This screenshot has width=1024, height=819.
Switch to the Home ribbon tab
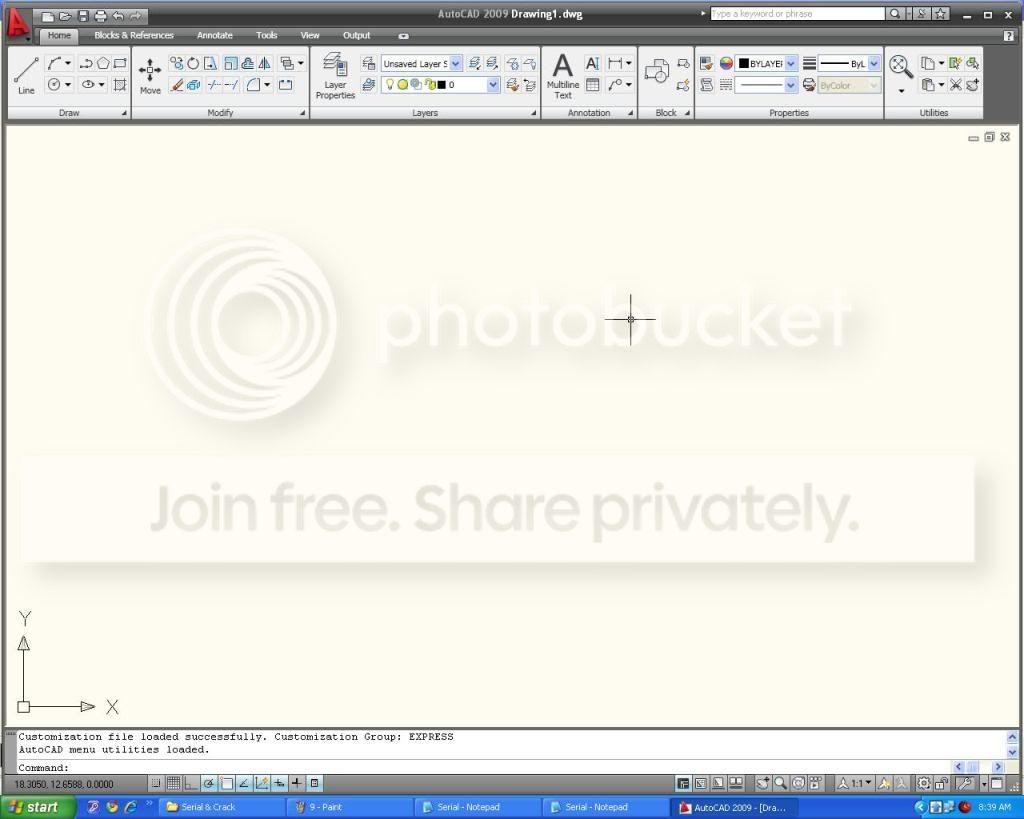pyautogui.click(x=59, y=35)
